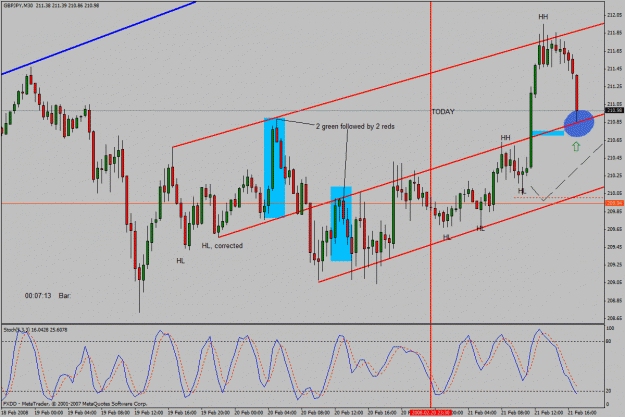This screenshot has width=625, height=417.
Task: Select the cyan rectangle near 20 Feb 12:00
Action: [341, 224]
